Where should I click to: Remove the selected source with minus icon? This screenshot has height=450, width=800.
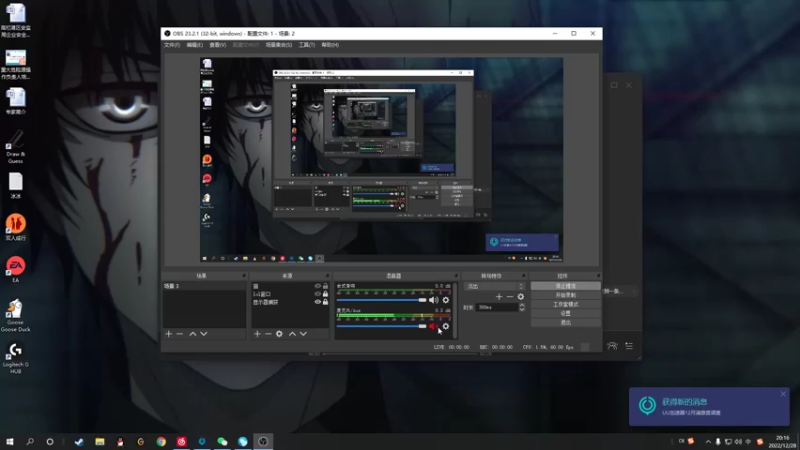(x=268, y=334)
